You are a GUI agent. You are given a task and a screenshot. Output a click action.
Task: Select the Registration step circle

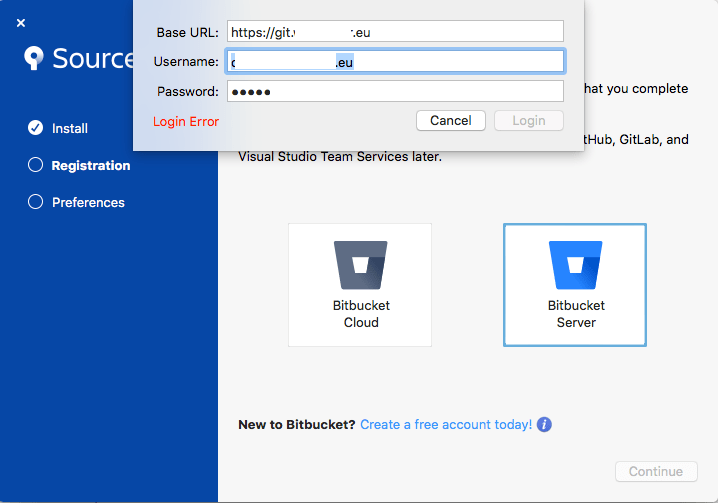pyautogui.click(x=35, y=165)
